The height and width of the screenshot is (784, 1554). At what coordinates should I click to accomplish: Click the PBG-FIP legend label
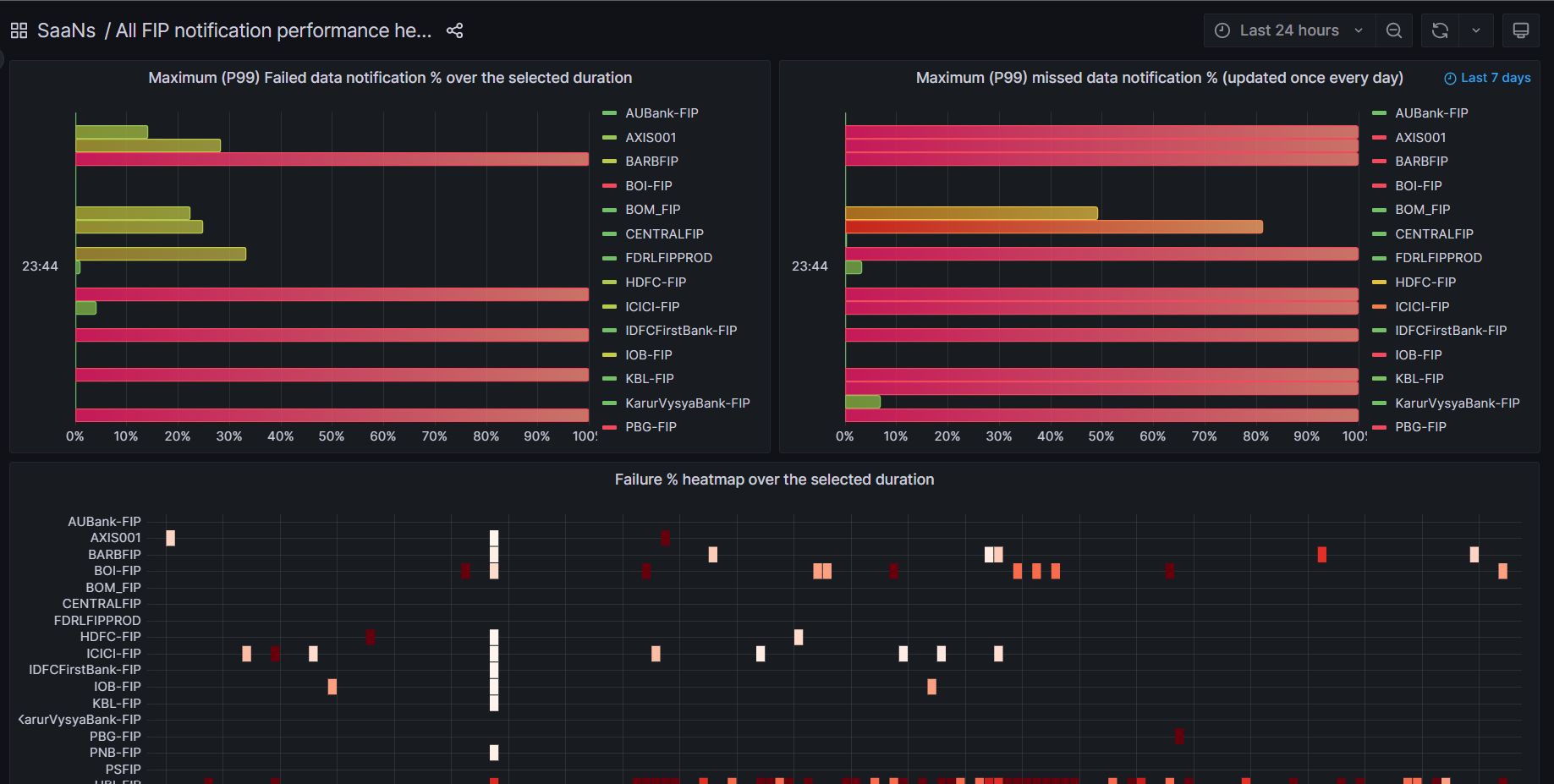coord(651,426)
